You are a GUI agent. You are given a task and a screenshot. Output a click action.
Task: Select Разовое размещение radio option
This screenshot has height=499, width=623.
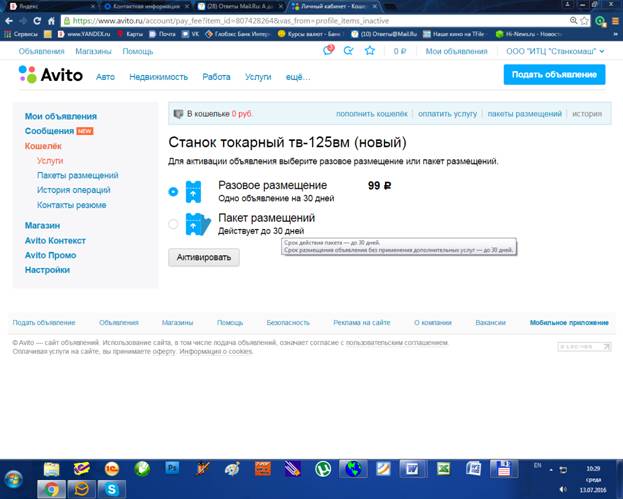pyautogui.click(x=173, y=191)
